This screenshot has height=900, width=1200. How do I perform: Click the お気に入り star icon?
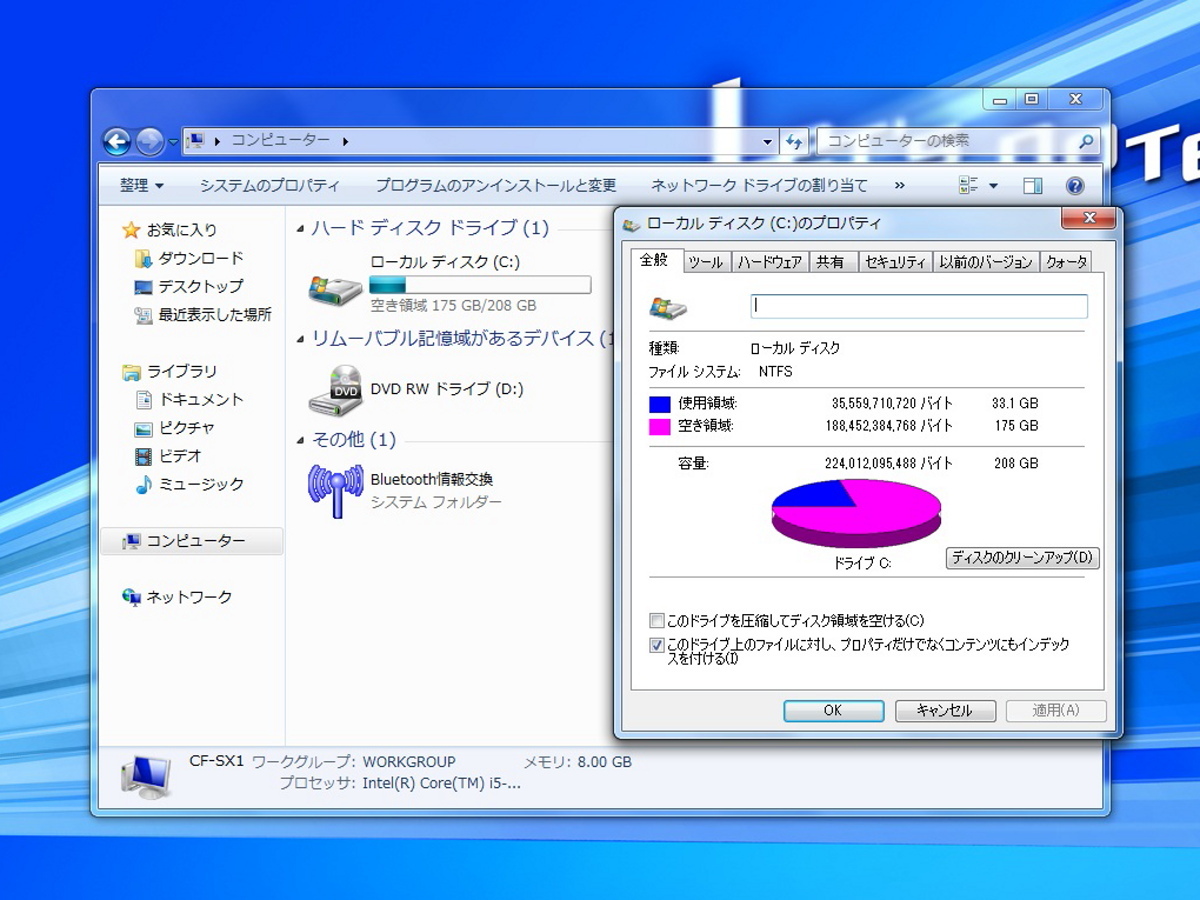pyautogui.click(x=131, y=230)
